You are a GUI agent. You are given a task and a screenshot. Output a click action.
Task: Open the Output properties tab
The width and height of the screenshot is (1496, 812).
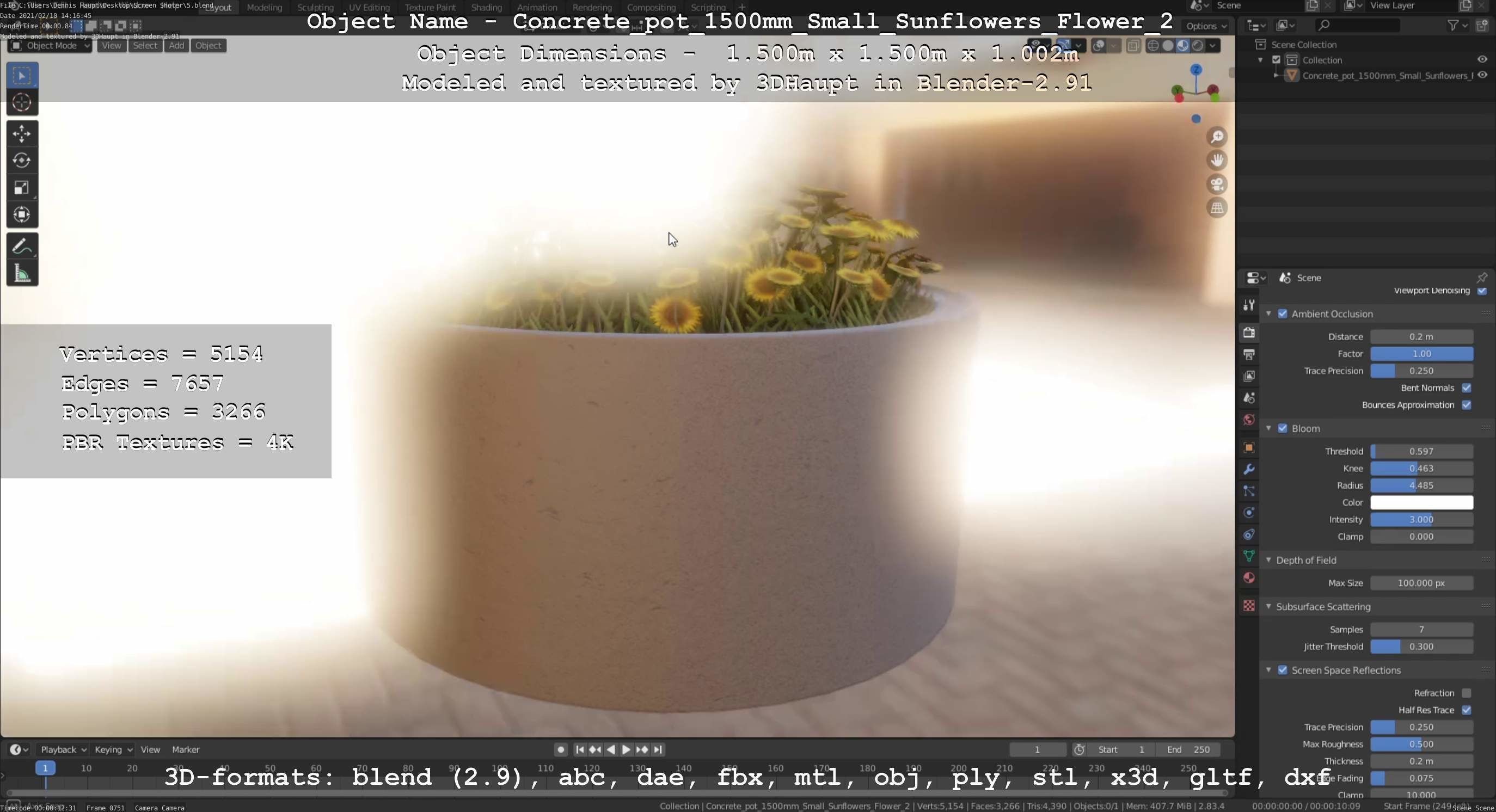(x=1249, y=354)
